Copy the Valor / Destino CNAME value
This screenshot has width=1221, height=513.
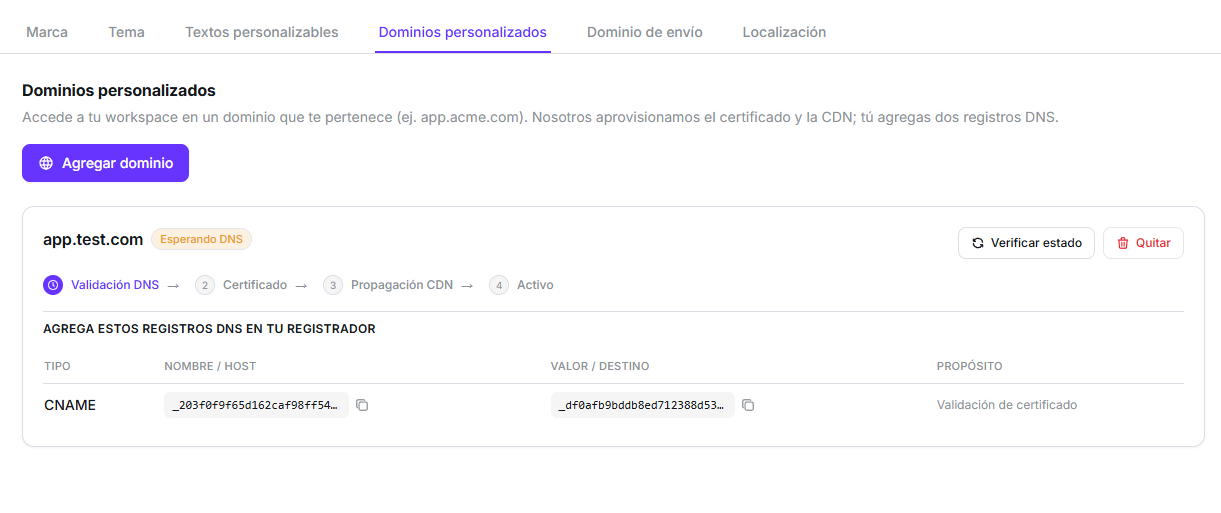pyautogui.click(x=748, y=405)
